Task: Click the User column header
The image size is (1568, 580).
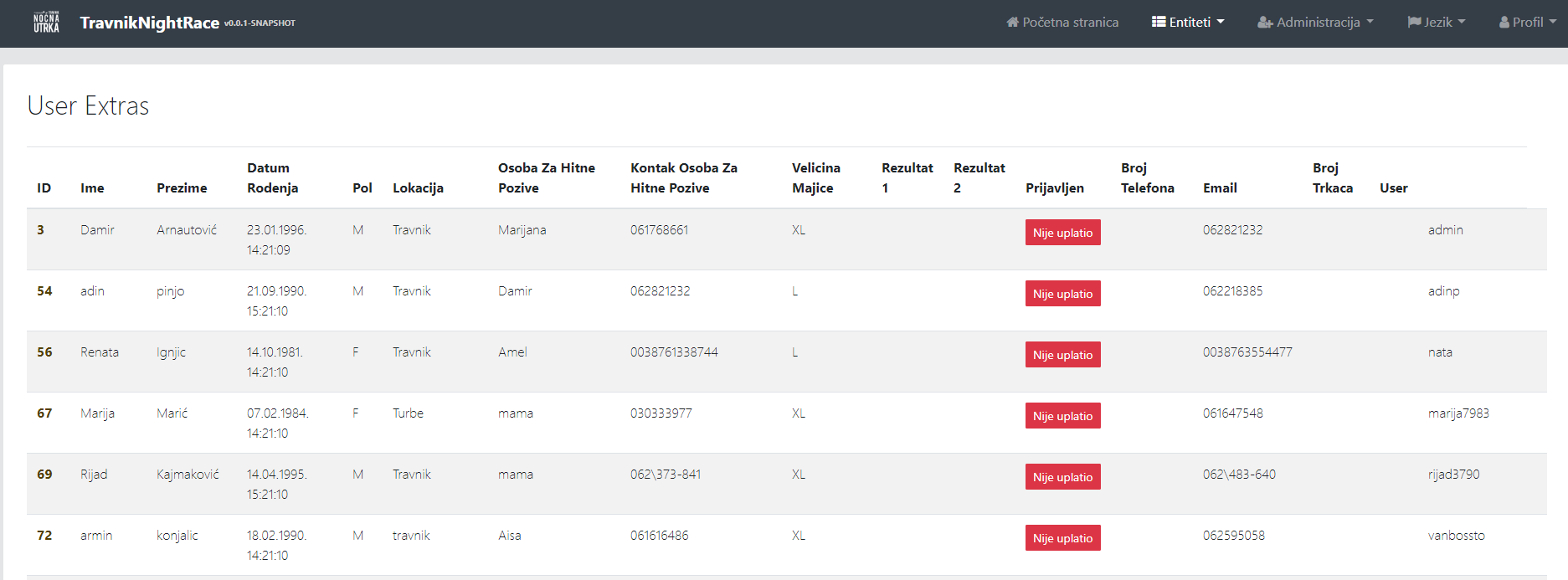Action: tap(1394, 188)
